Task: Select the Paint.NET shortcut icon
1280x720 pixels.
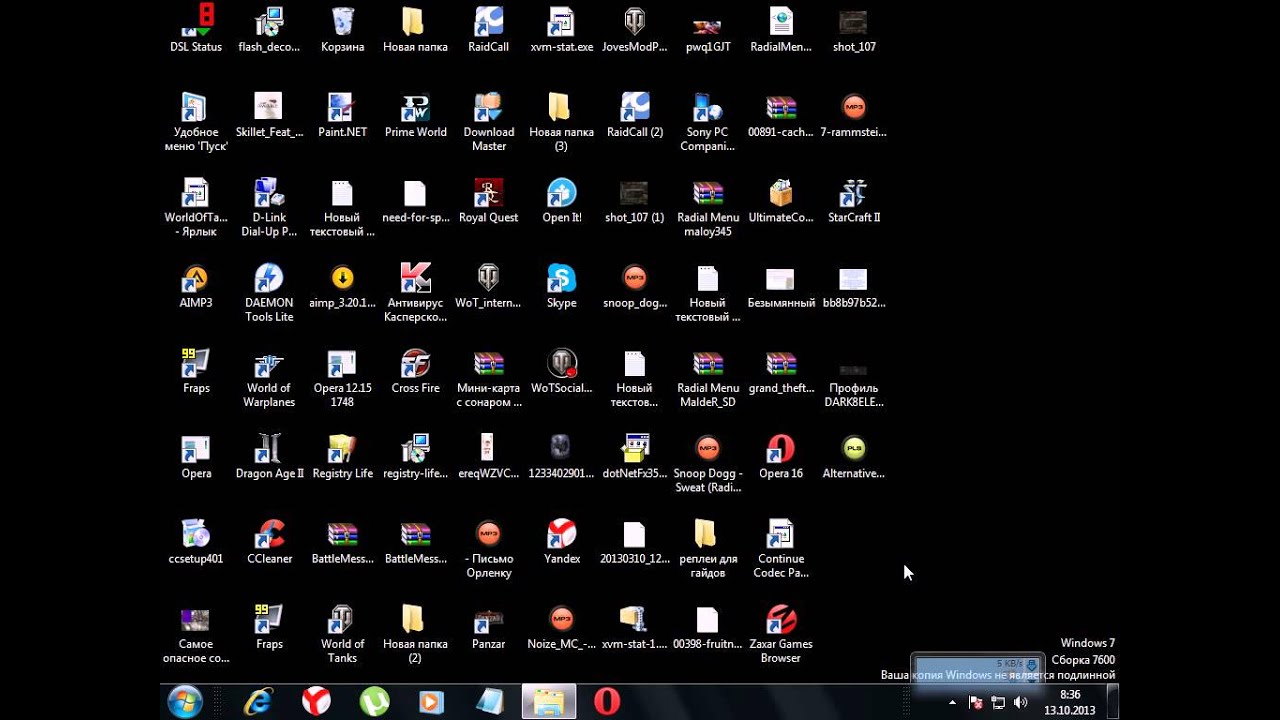Action: tap(342, 115)
